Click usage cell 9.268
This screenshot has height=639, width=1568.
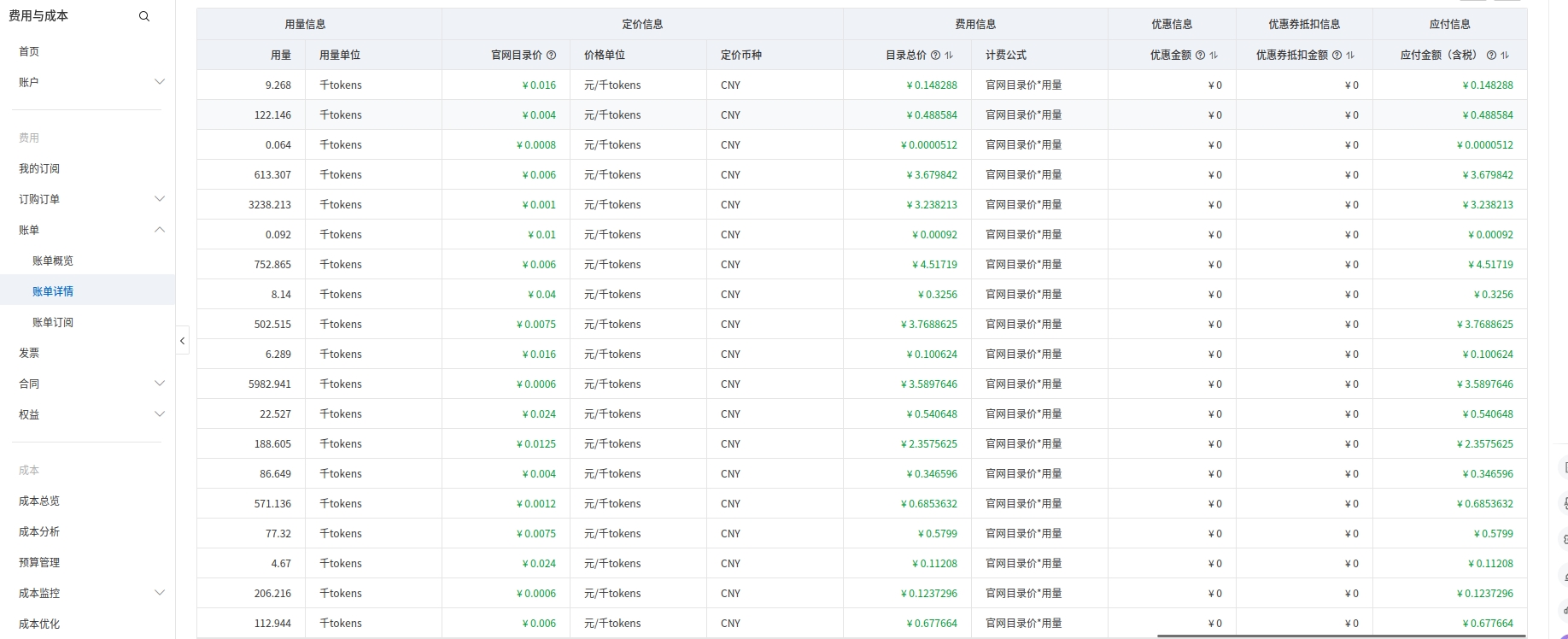tap(278, 85)
